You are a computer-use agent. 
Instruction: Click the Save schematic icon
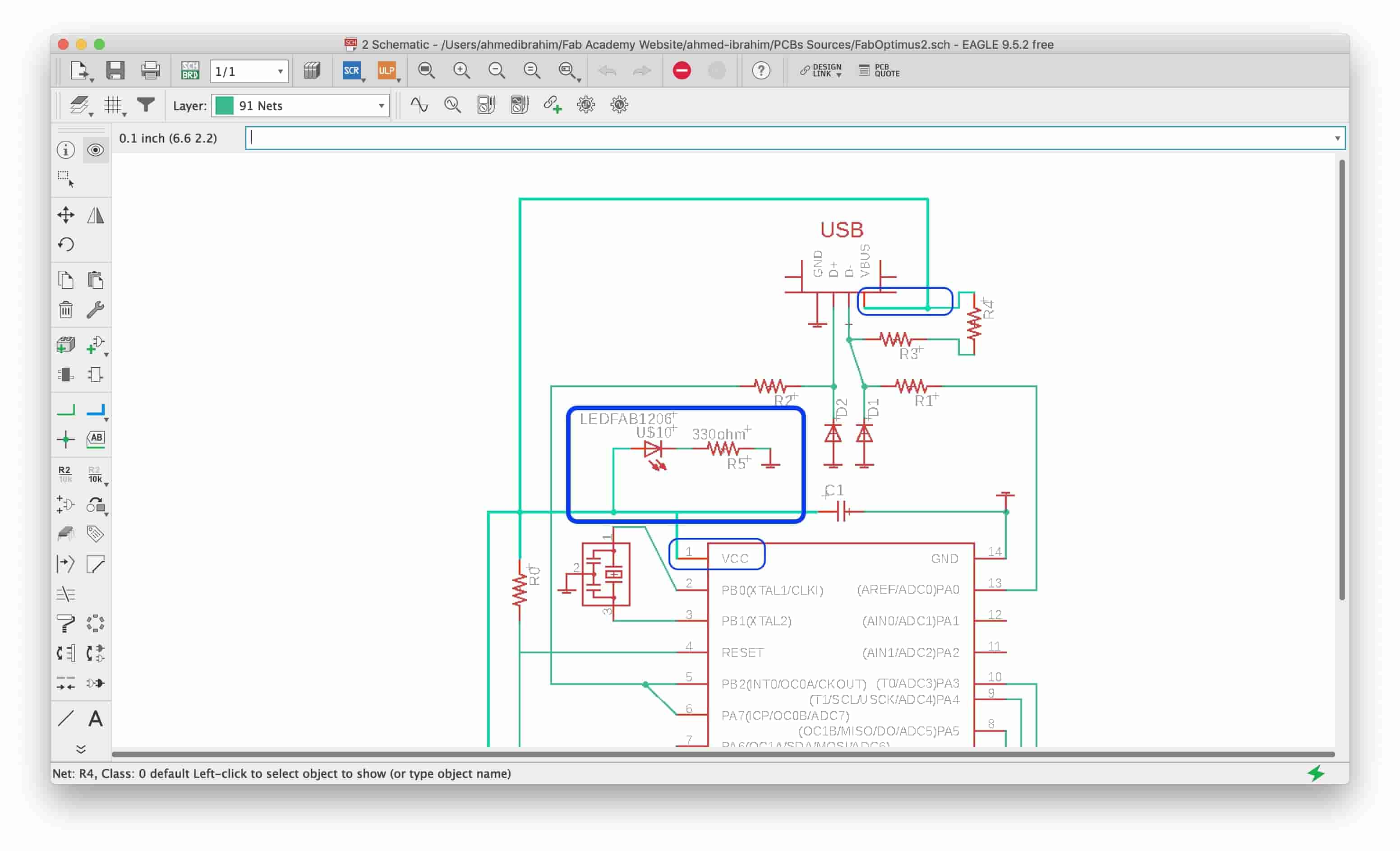115,70
